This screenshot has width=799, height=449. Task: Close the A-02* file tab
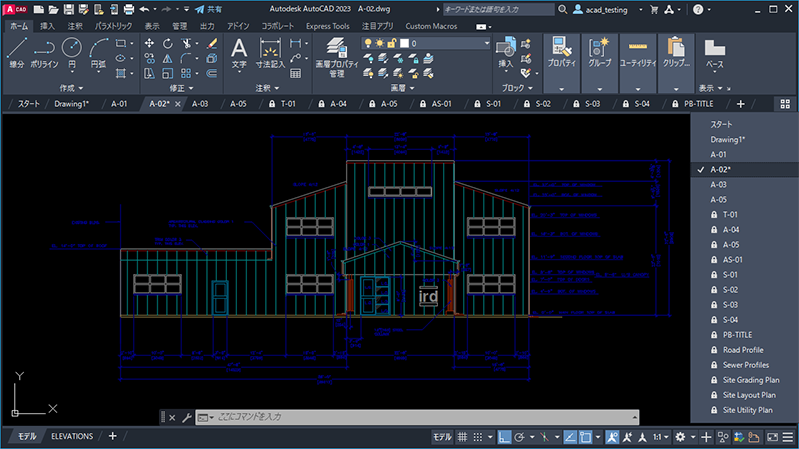click(x=178, y=104)
